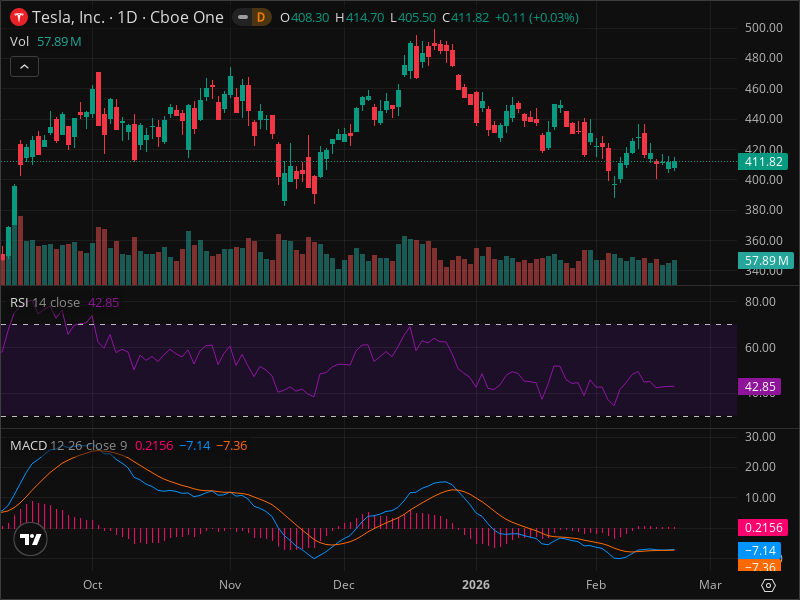This screenshot has height=600, width=800.
Task: Click the MACD histogram label 0.2156
Action: click(763, 528)
